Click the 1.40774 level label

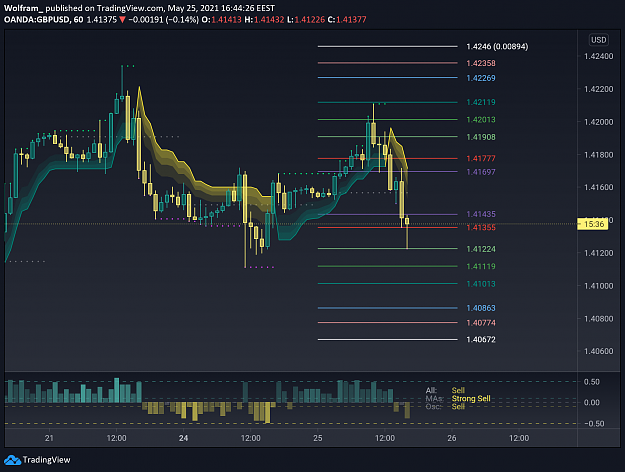tap(481, 323)
